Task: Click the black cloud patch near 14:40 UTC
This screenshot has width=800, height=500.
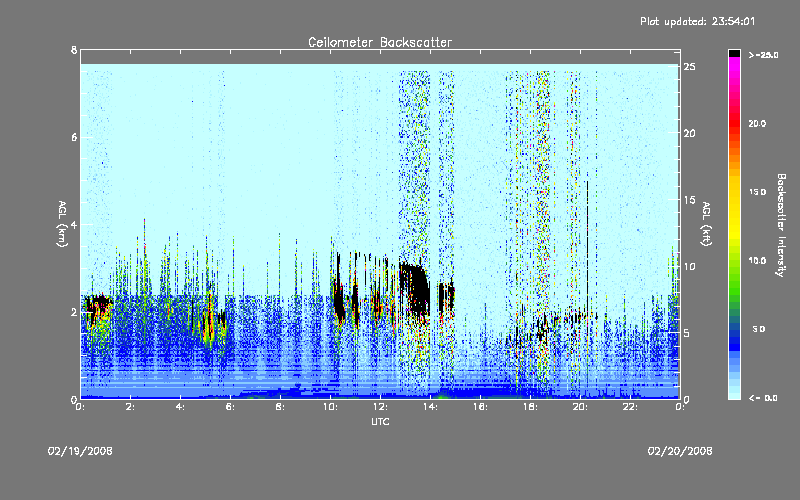Action: pyautogui.click(x=446, y=297)
